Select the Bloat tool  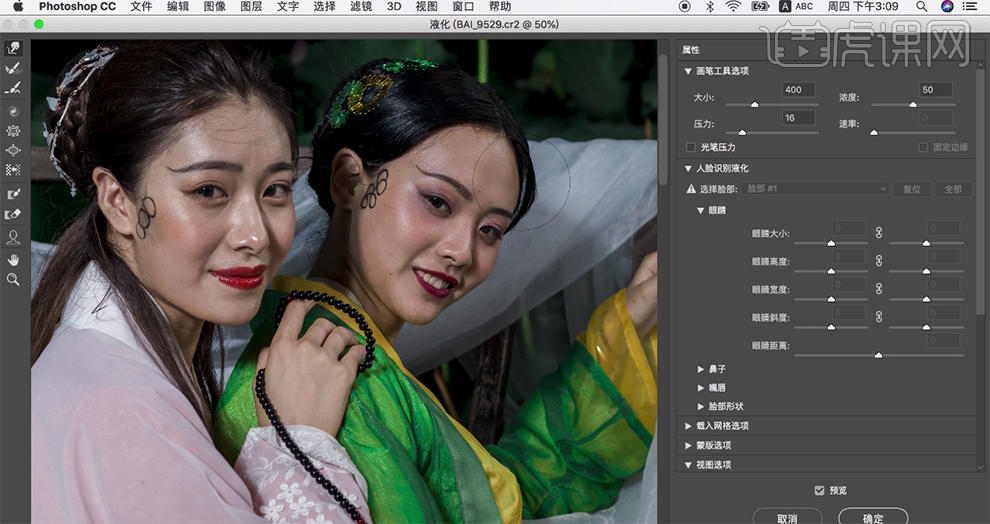pyautogui.click(x=14, y=150)
